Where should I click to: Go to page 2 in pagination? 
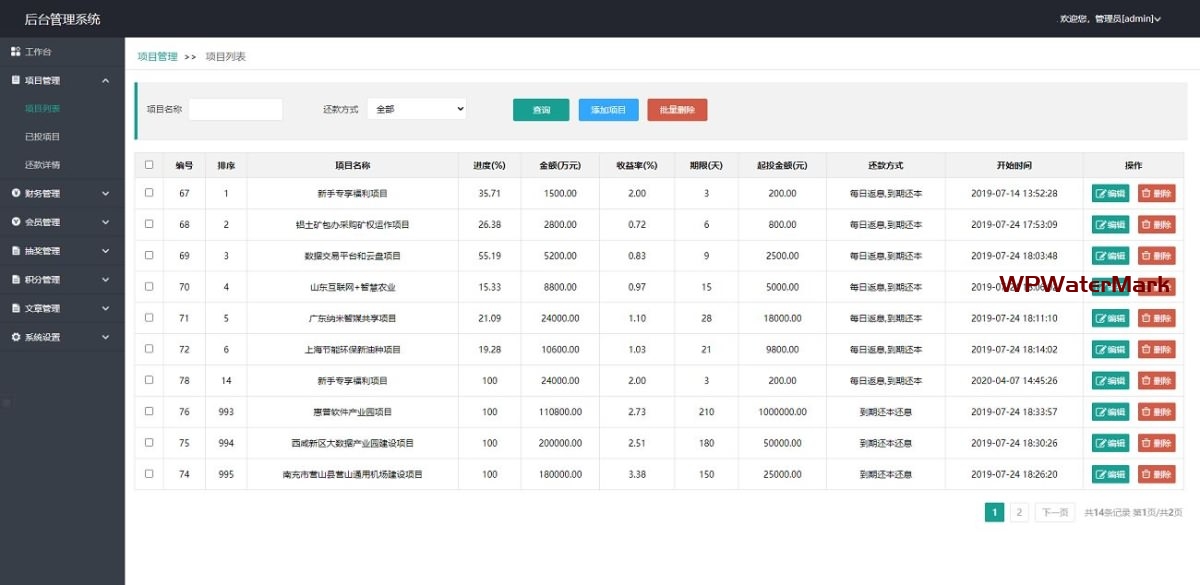pos(1019,513)
